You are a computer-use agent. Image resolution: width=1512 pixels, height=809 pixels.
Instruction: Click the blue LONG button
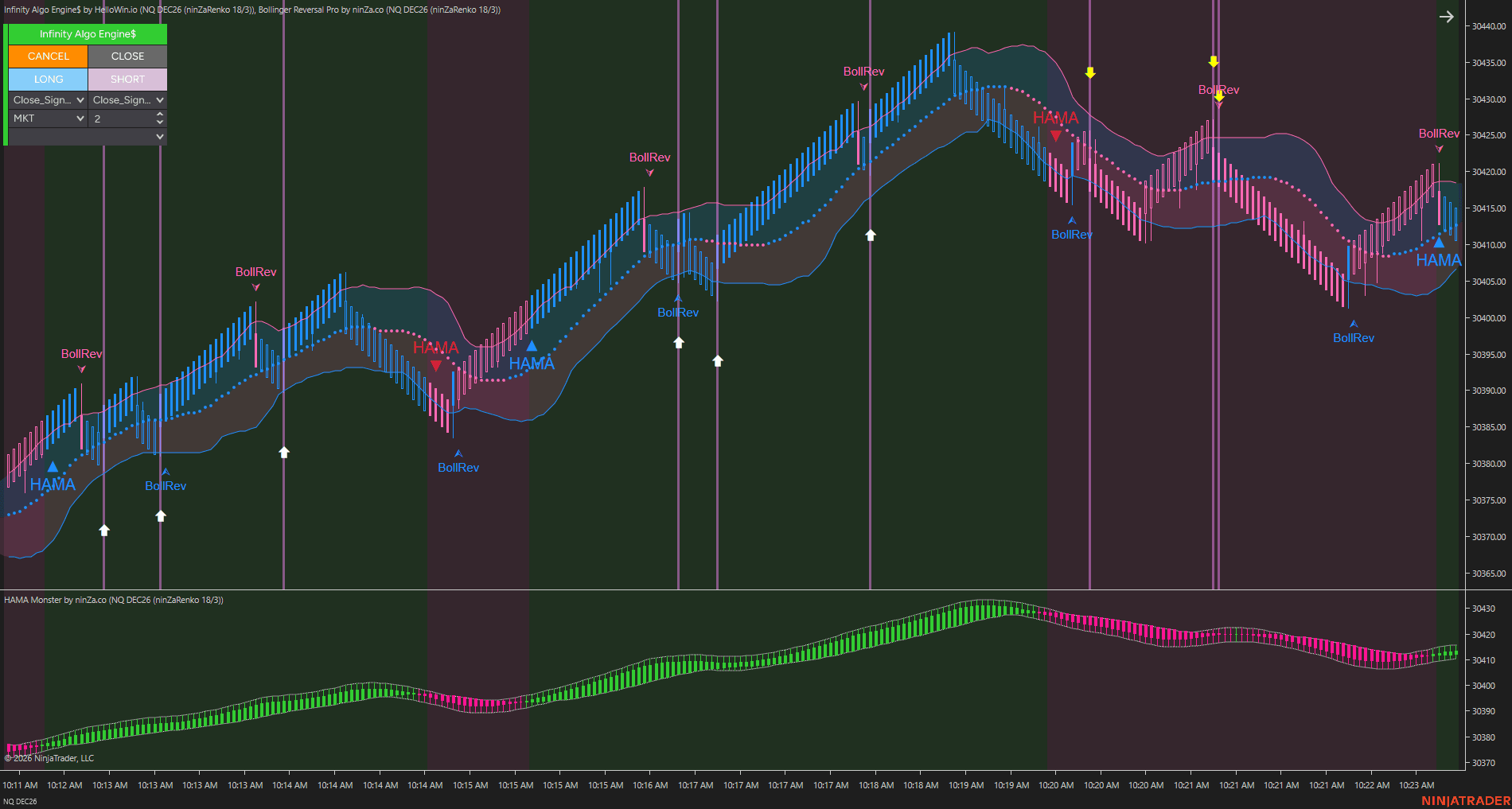tap(48, 80)
